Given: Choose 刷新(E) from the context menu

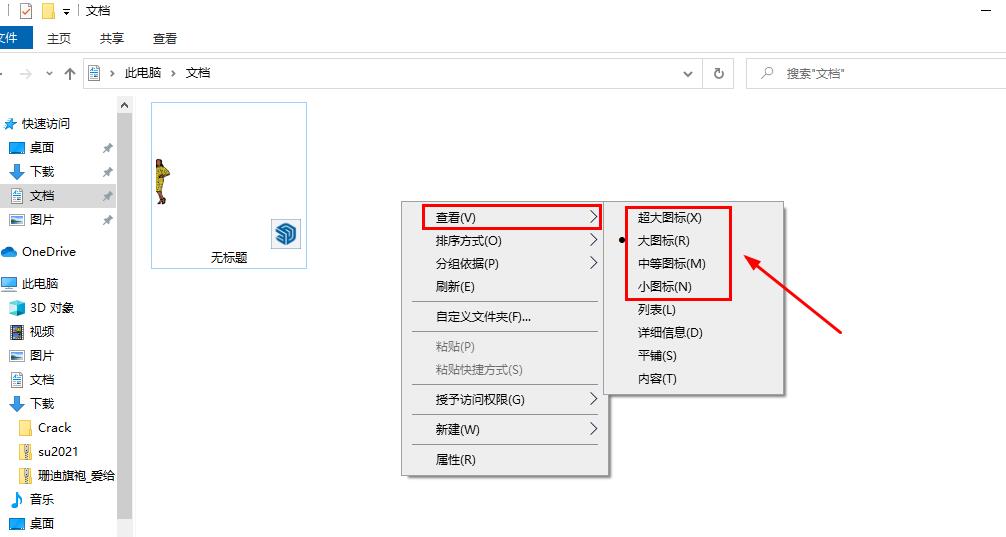Looking at the screenshot, I should click(505, 287).
